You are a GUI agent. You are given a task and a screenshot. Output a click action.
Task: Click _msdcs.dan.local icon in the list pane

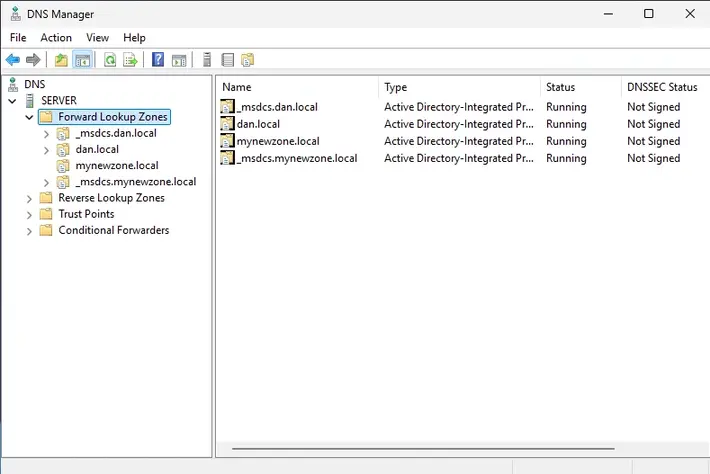point(227,107)
